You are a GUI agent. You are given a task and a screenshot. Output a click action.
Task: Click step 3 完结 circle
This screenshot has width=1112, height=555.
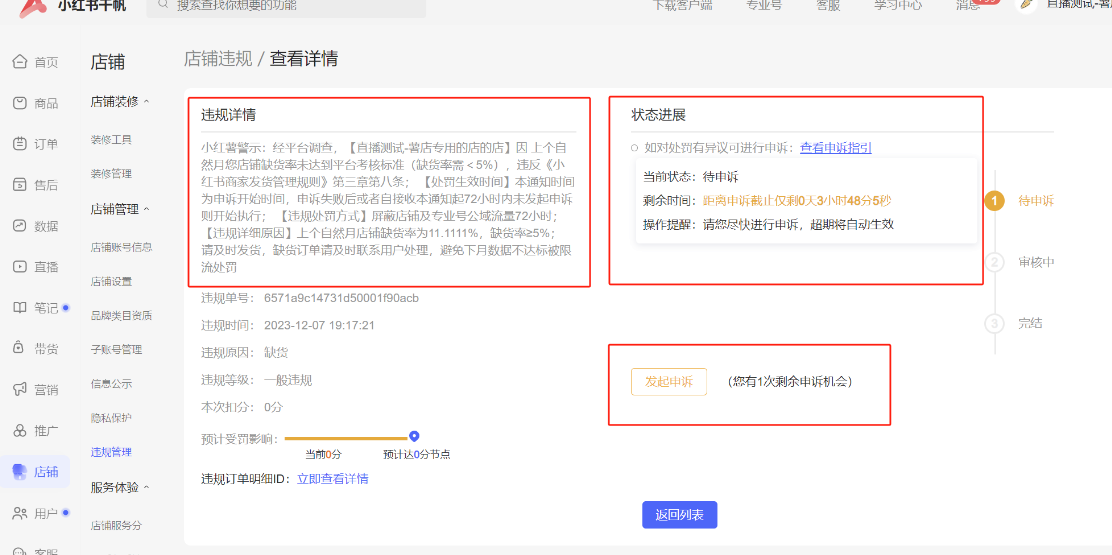[994, 323]
